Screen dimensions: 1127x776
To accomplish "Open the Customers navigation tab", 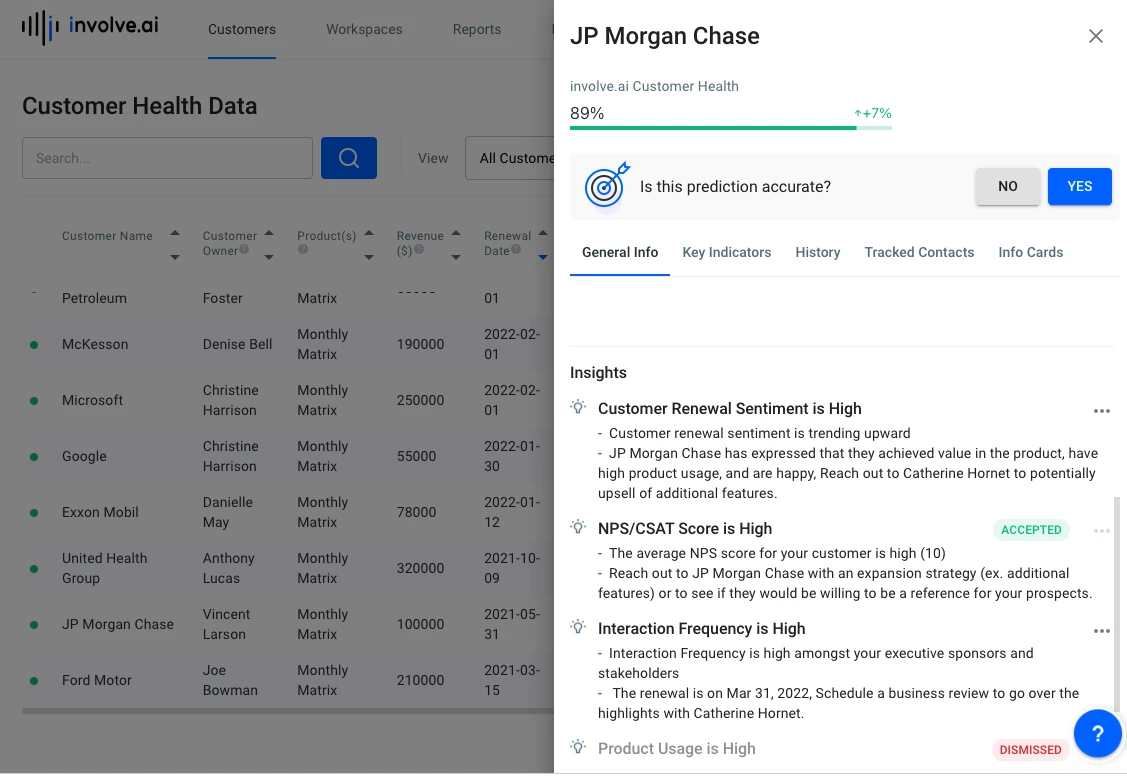I will click(x=242, y=29).
